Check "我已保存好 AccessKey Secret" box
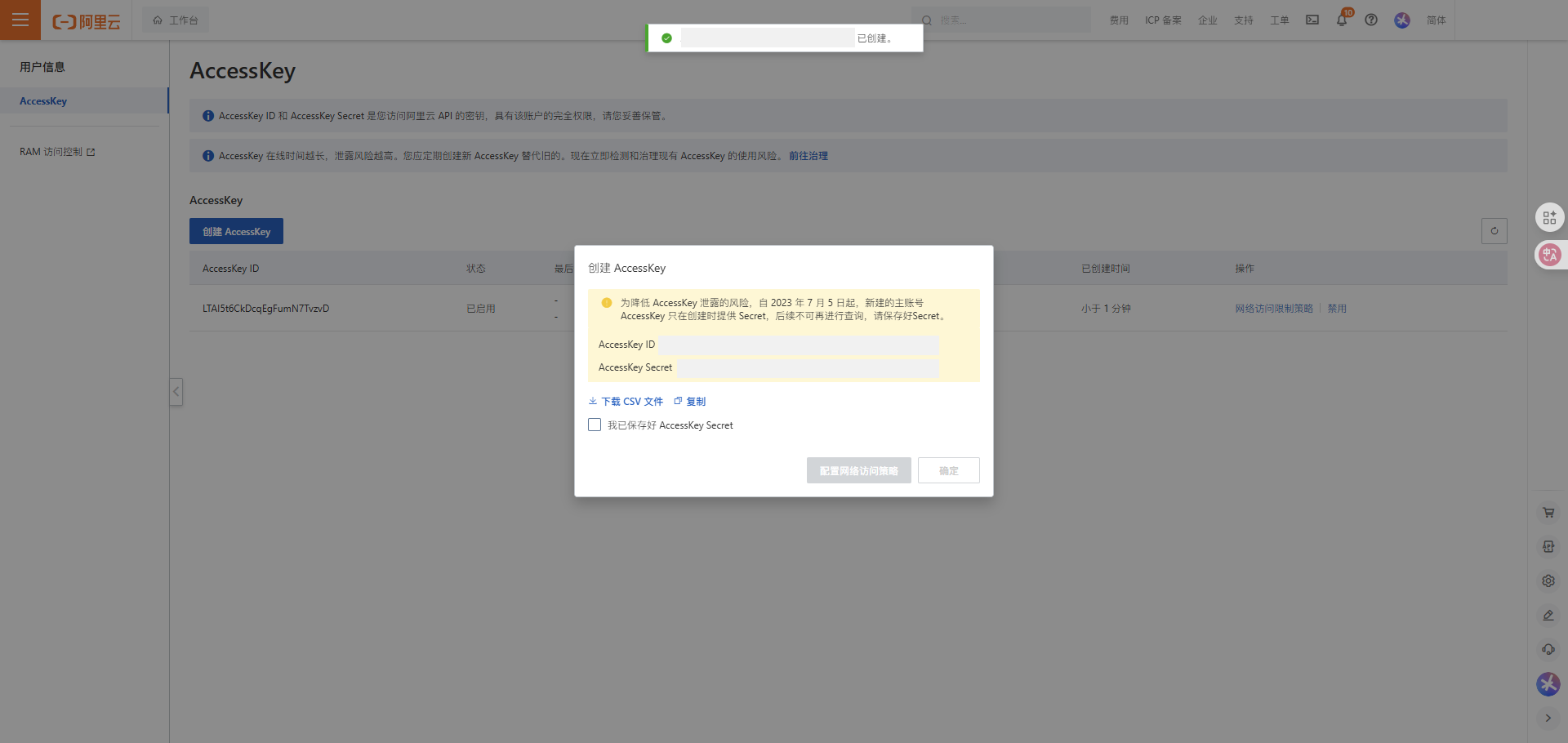 tap(595, 425)
